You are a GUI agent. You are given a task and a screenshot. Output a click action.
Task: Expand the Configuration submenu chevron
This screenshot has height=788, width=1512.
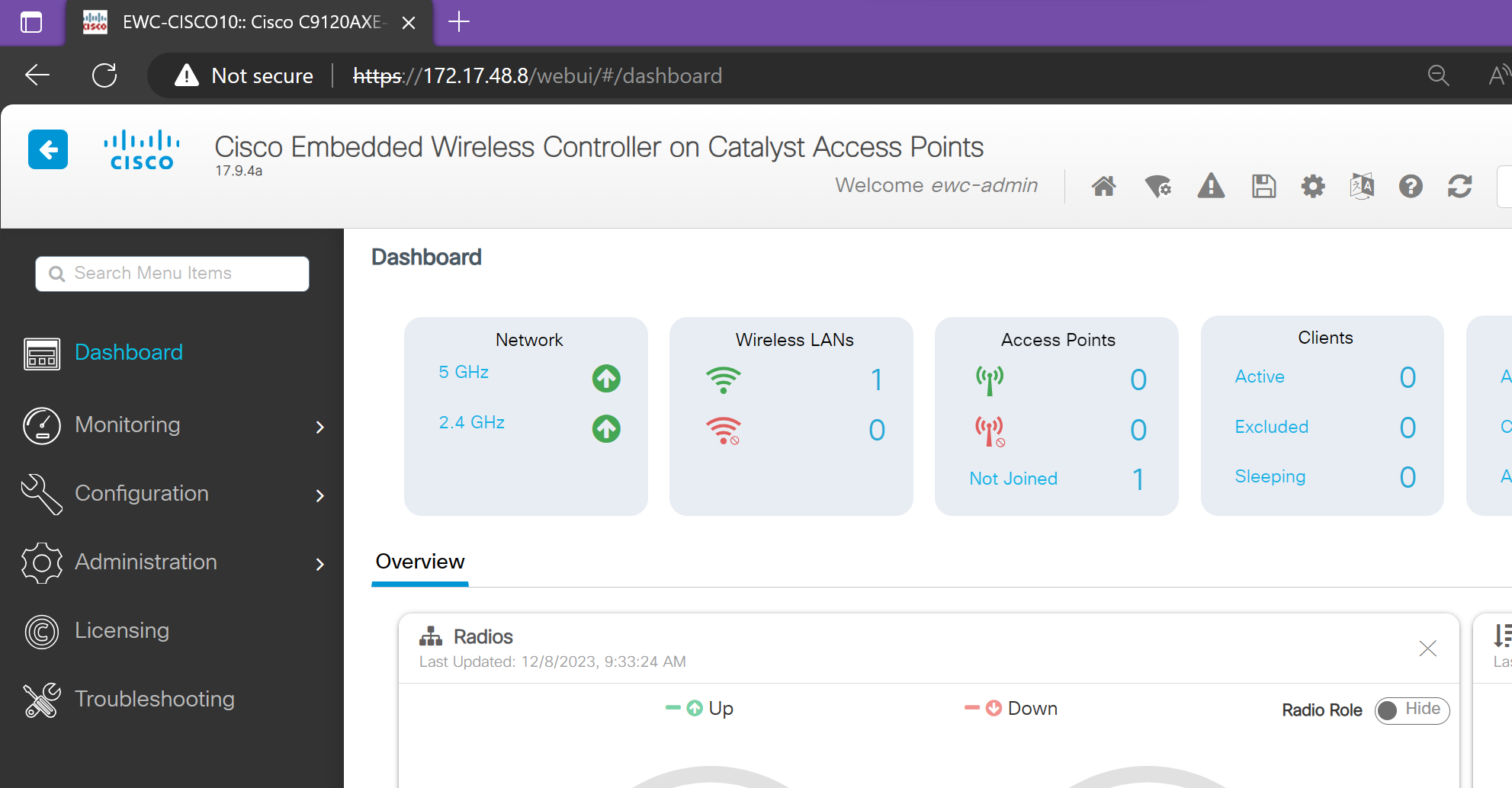coord(320,495)
